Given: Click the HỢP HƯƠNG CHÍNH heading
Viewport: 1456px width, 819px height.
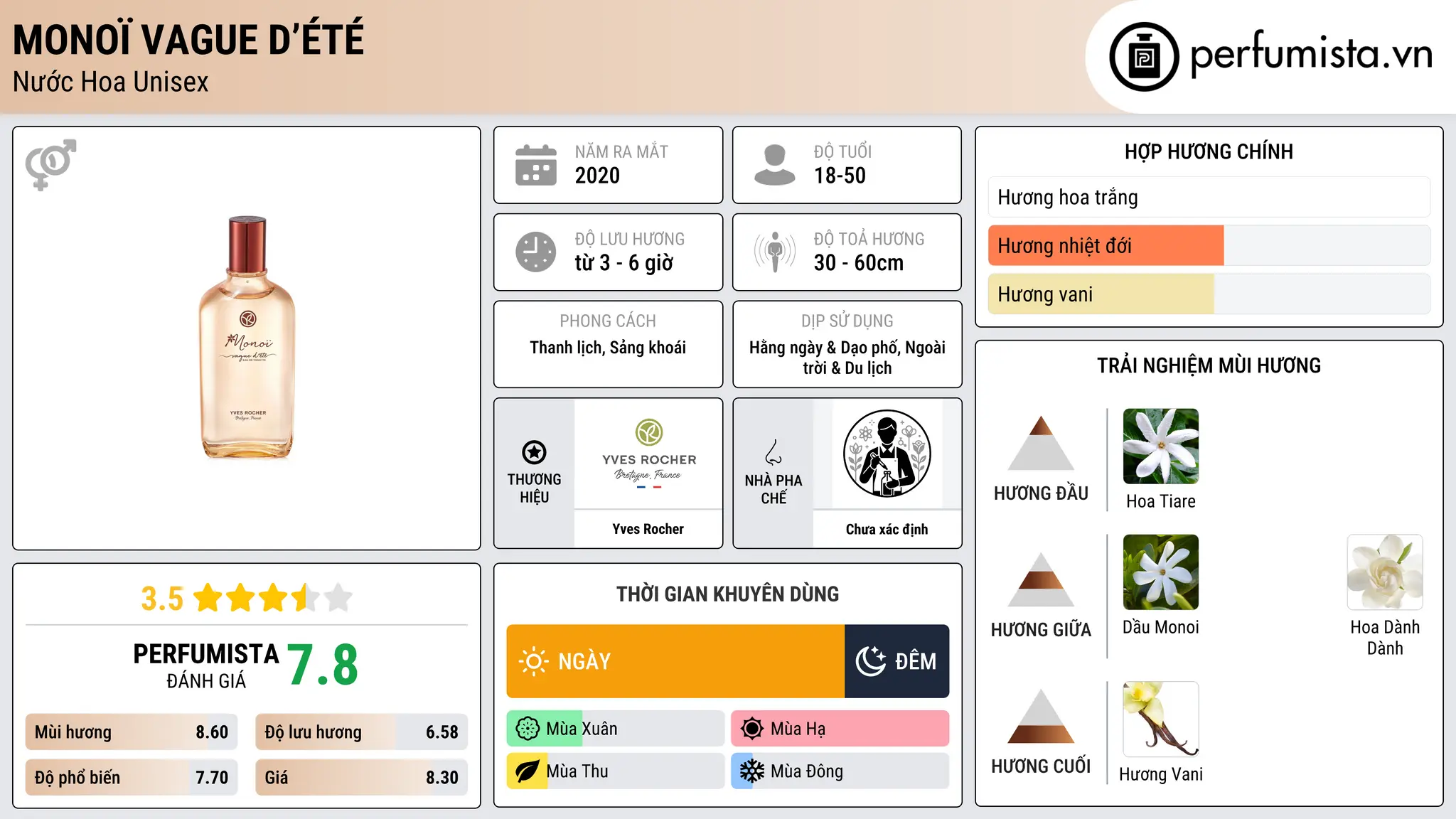Looking at the screenshot, I should click(x=1209, y=151).
